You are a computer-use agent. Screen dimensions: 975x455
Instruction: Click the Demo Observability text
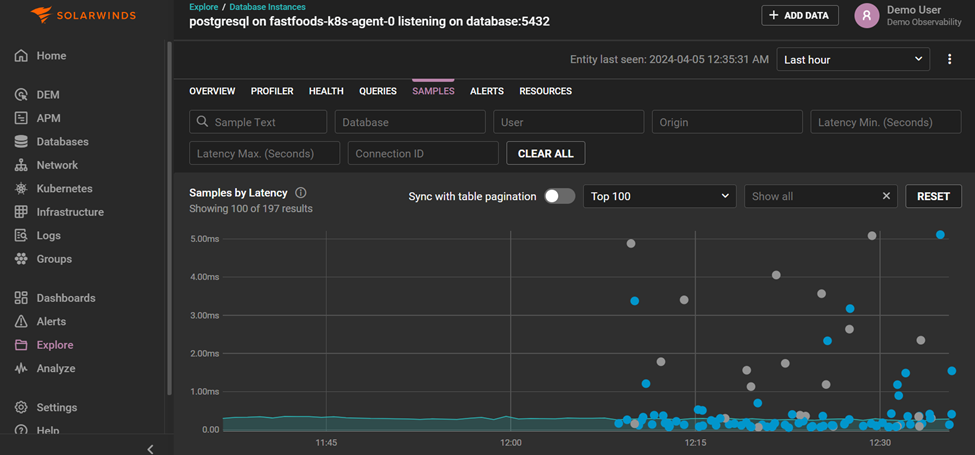pos(924,22)
